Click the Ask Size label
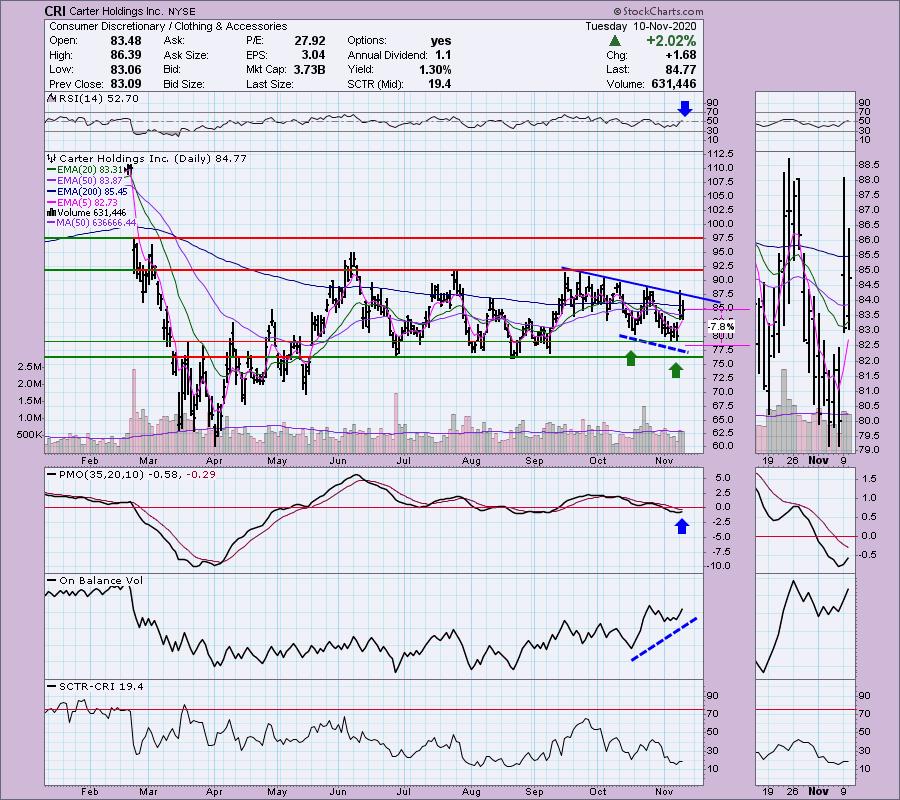Viewport: 900px width, 800px height. pos(186,55)
